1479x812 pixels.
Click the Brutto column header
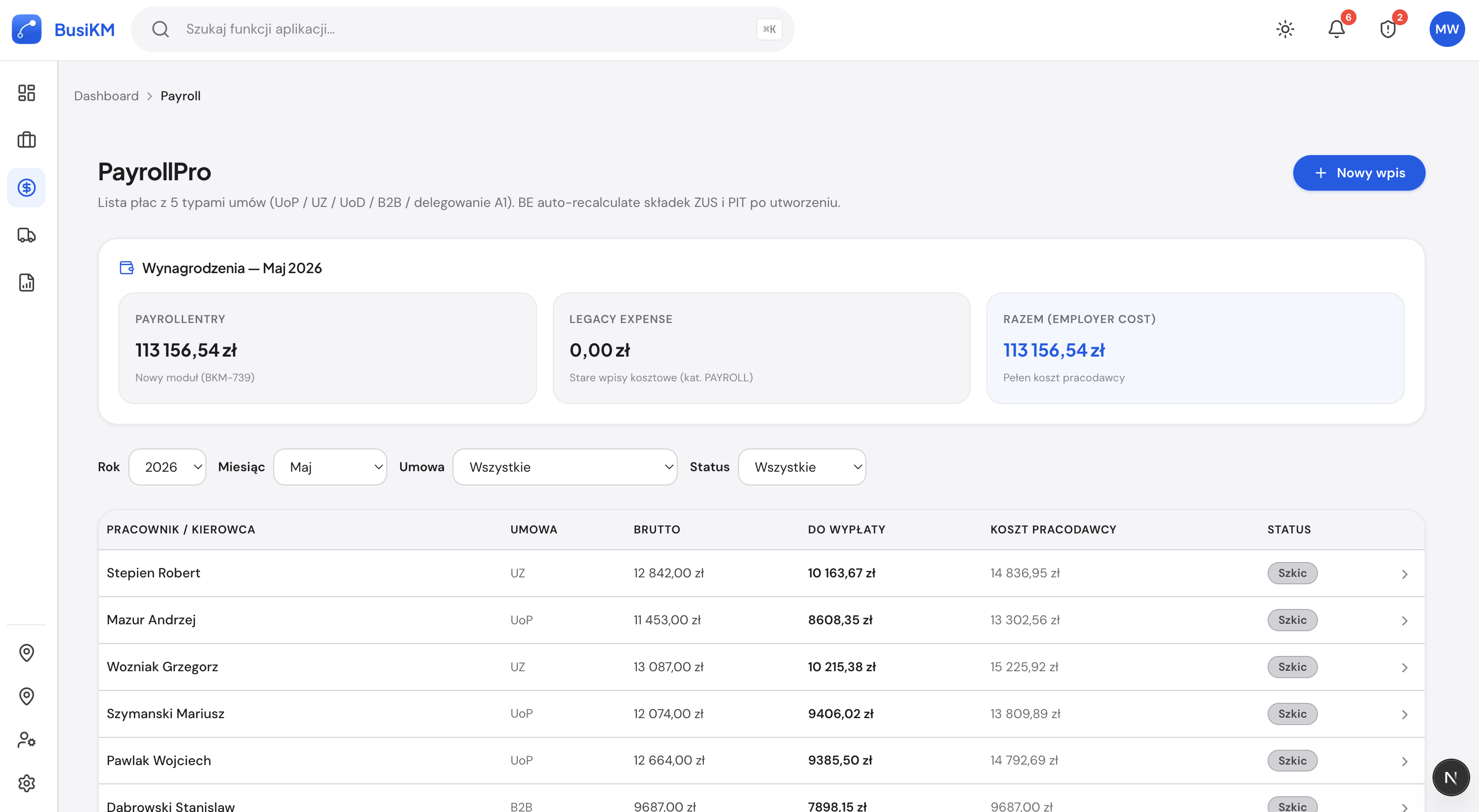657,529
